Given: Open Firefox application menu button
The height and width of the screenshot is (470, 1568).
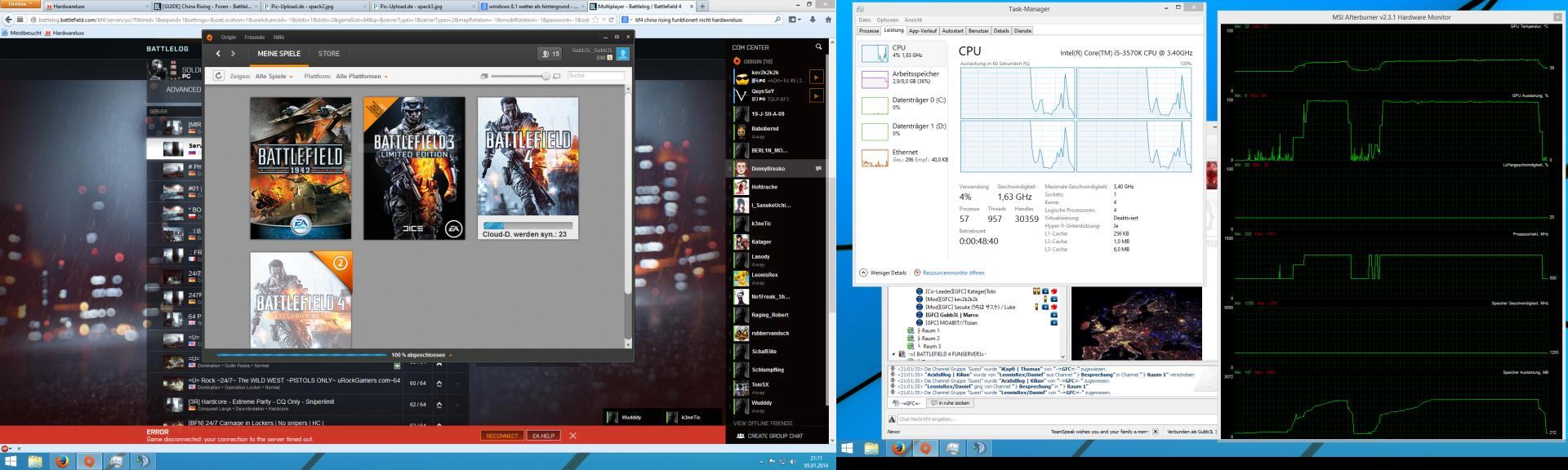Looking at the screenshot, I should (19, 4).
